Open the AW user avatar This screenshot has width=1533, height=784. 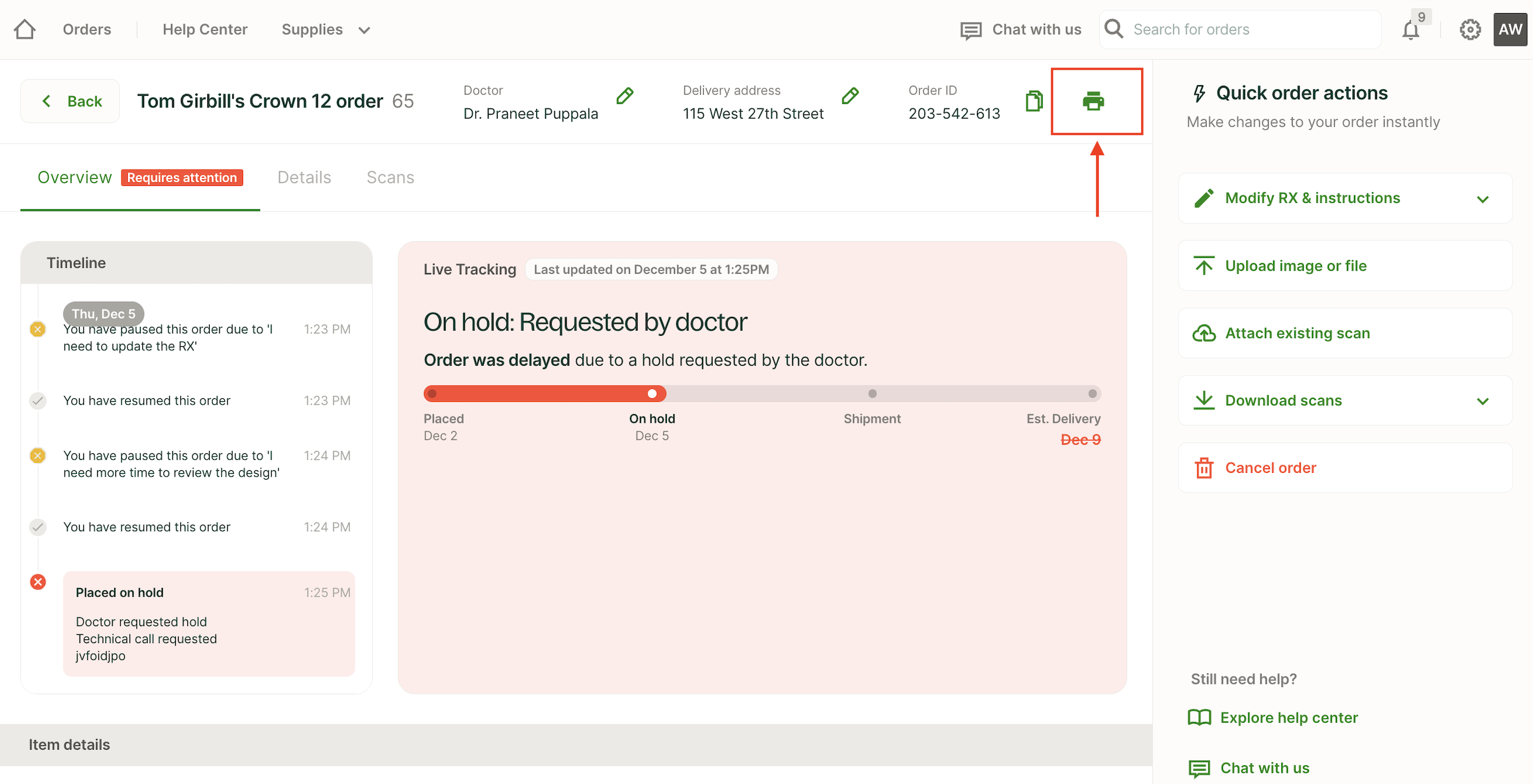(x=1510, y=29)
